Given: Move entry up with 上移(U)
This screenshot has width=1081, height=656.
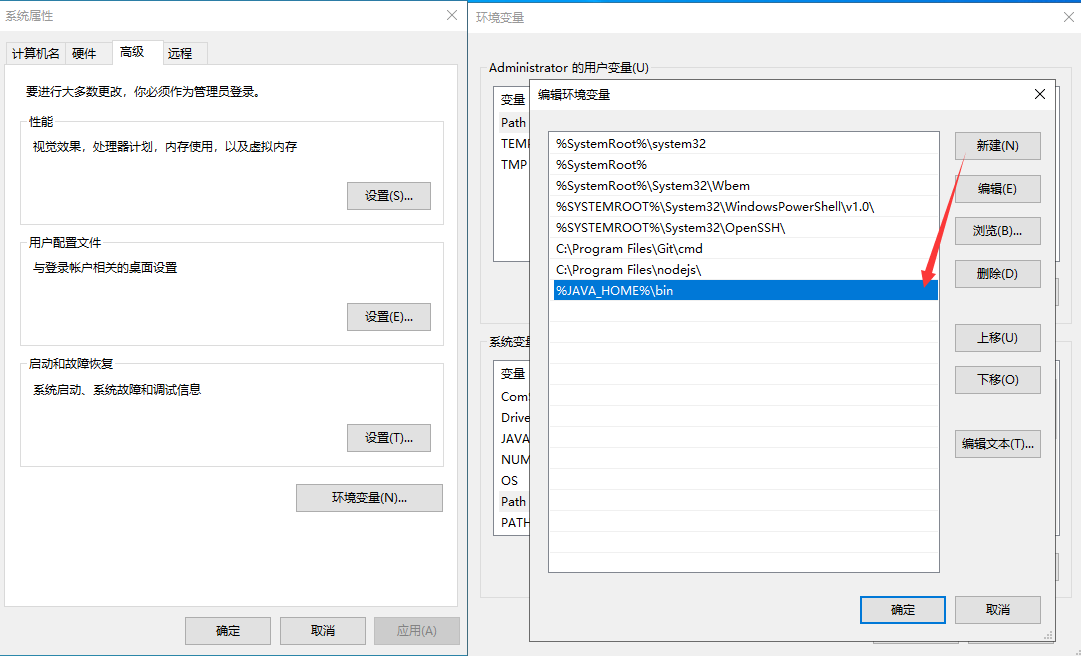Looking at the screenshot, I should (997, 338).
